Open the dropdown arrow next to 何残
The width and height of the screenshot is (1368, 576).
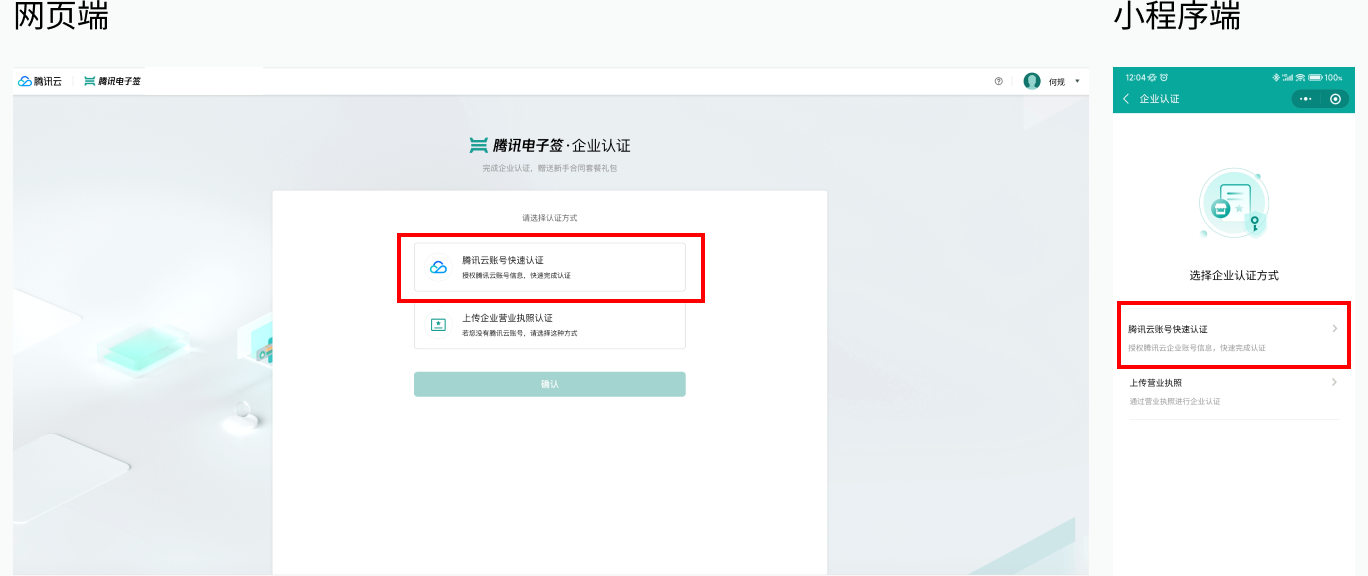[1077, 81]
